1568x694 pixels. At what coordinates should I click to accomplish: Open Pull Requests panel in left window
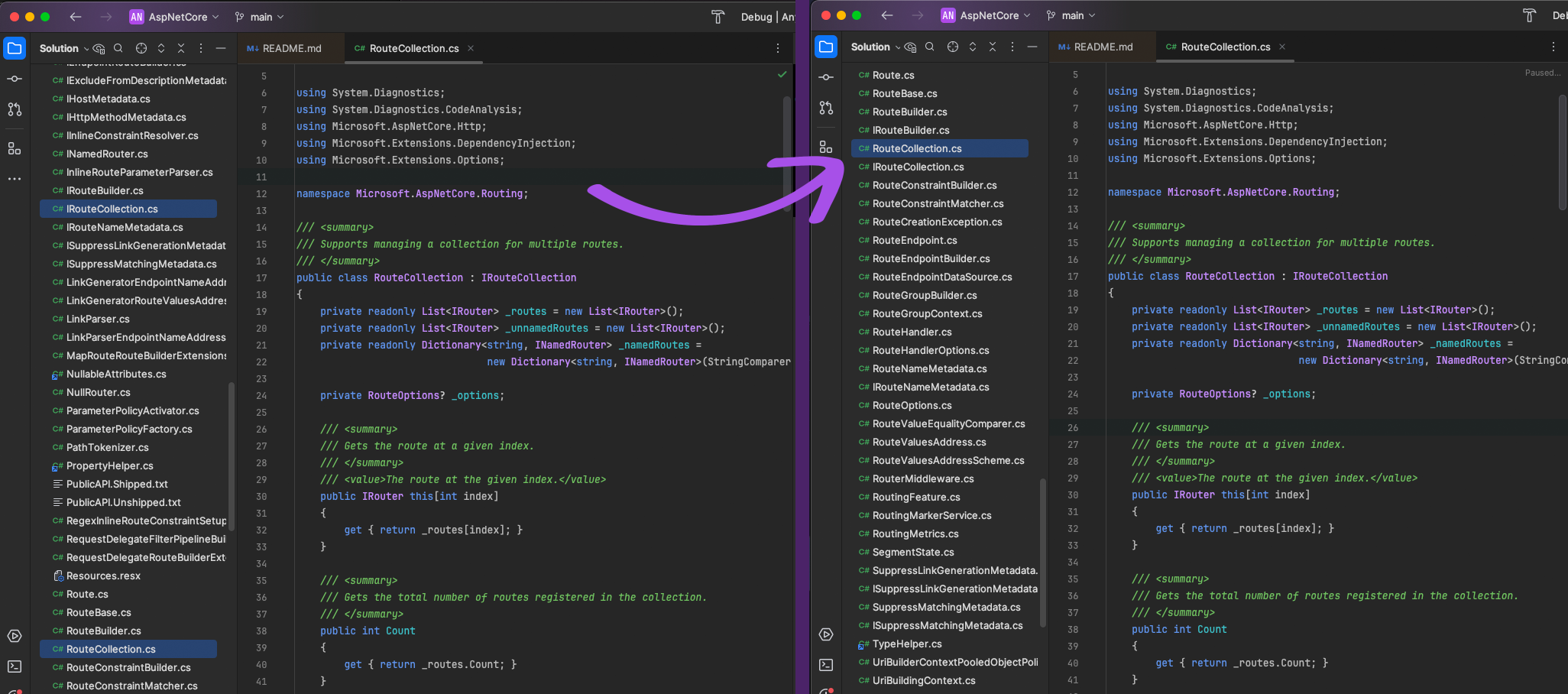(15, 109)
